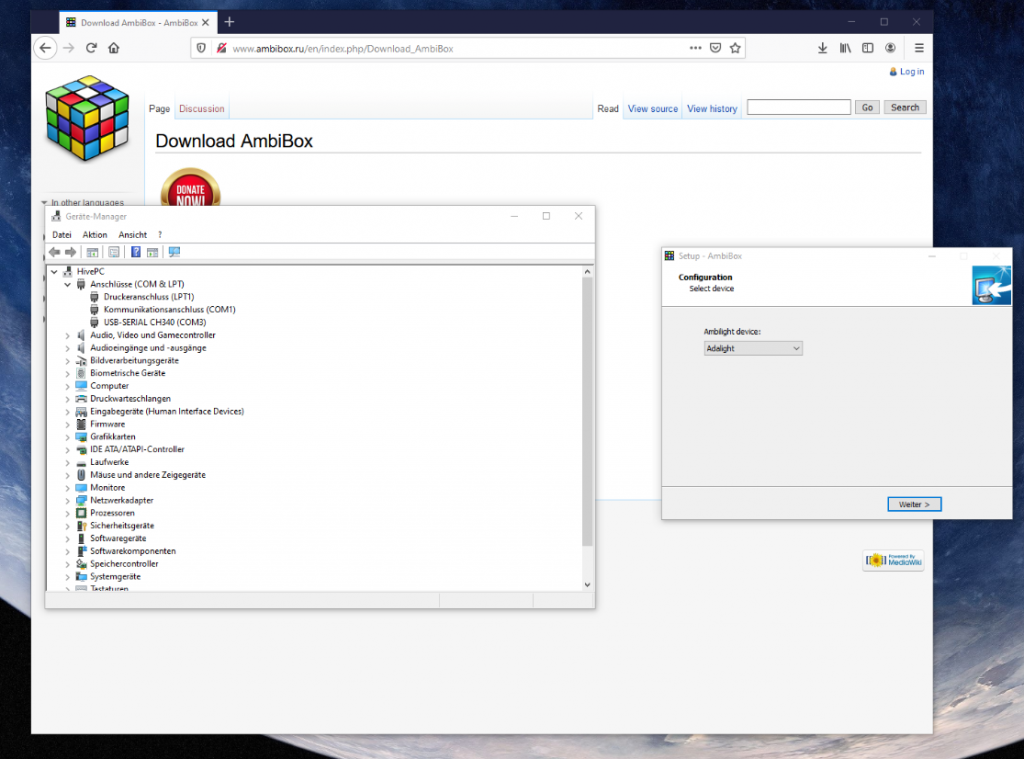The image size is (1024, 759).
Task: Select the Page tab on the wiki
Action: 159,108
